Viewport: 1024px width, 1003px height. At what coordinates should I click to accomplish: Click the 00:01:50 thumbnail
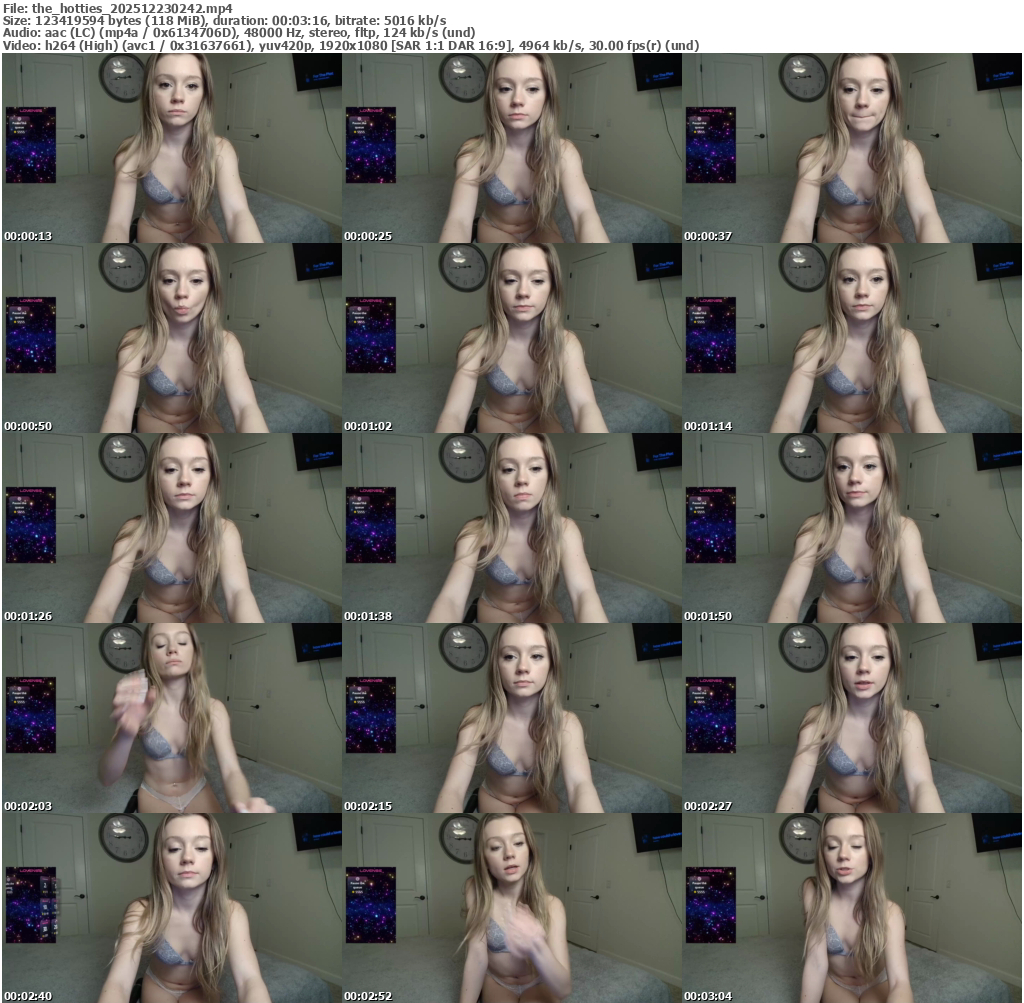coord(851,528)
